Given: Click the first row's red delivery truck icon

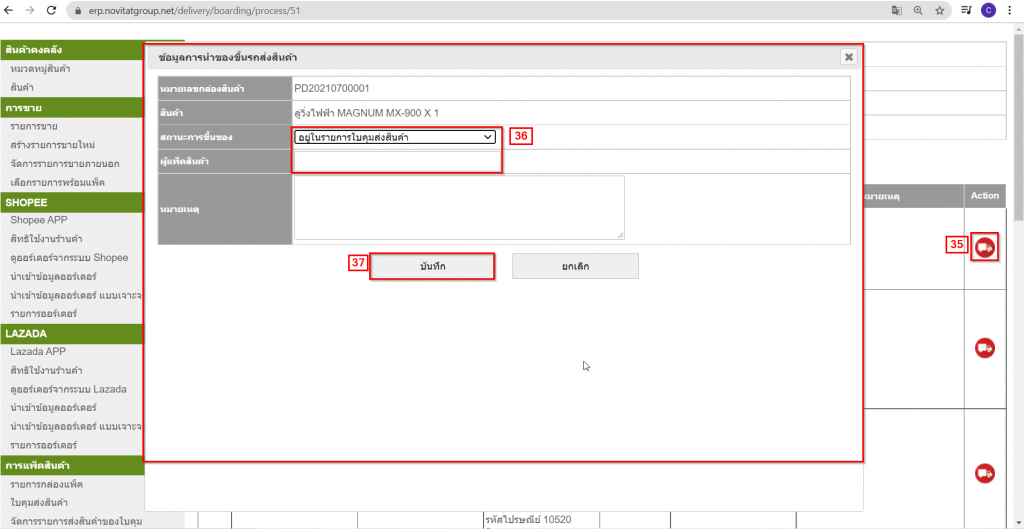Looking at the screenshot, I should pos(984,248).
